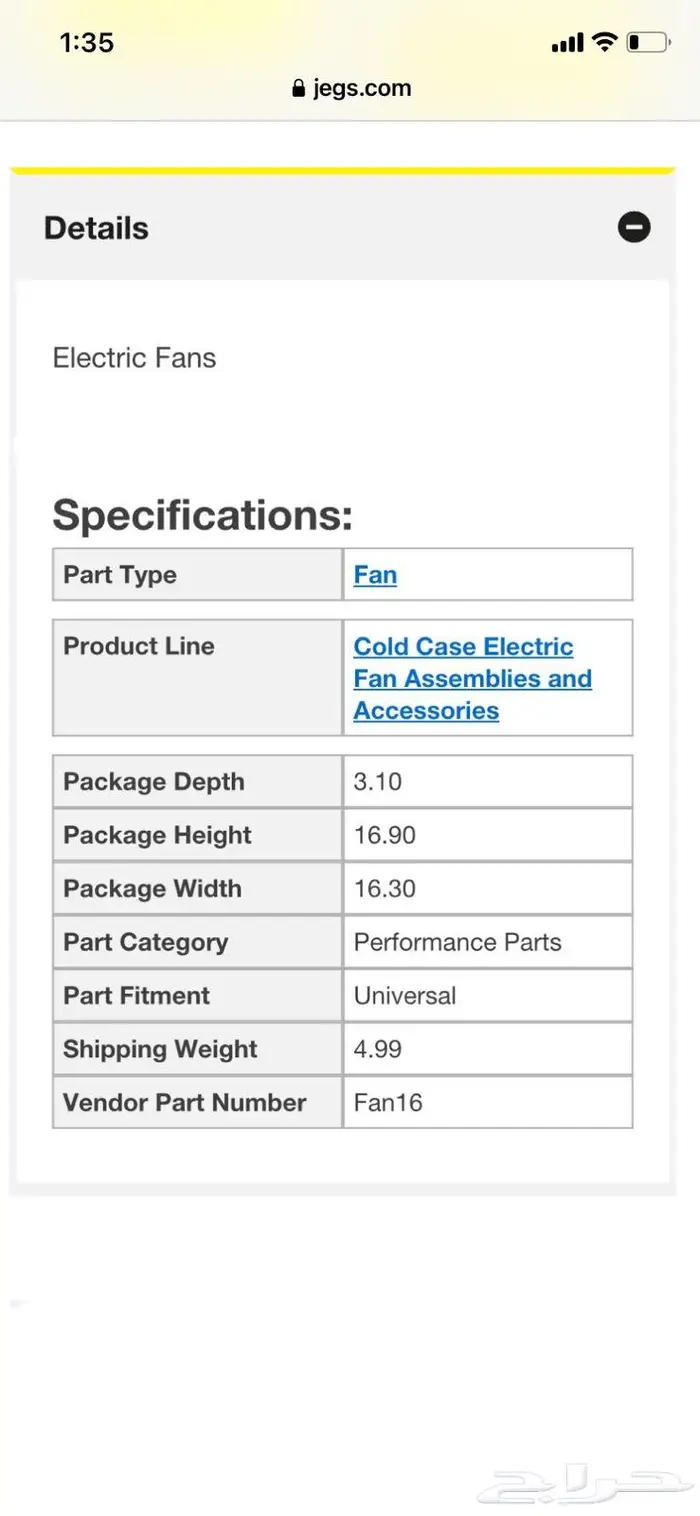Screen dimensions: 700x1516
Task: Open the Fan part type link
Action: pos(375,575)
